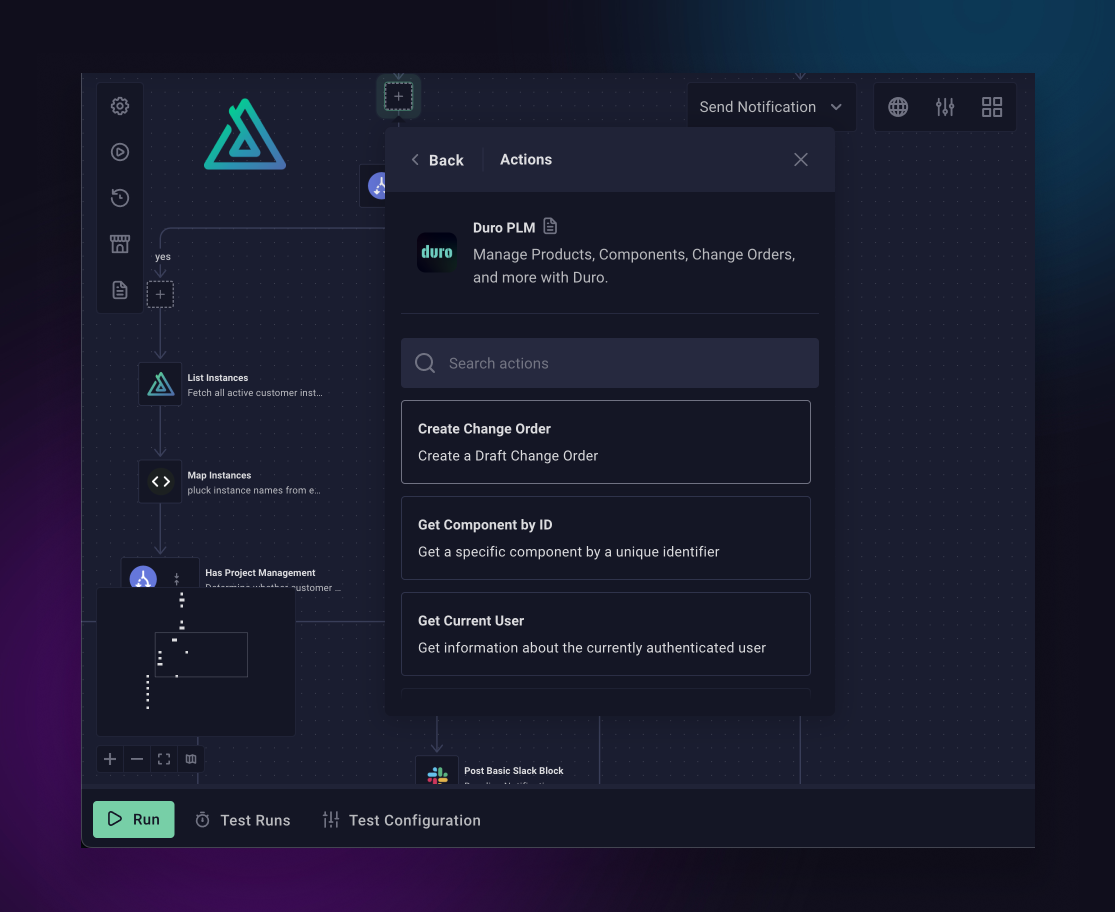The image size is (1115, 912).
Task: Click the globe icon in top toolbar
Action: coord(898,107)
